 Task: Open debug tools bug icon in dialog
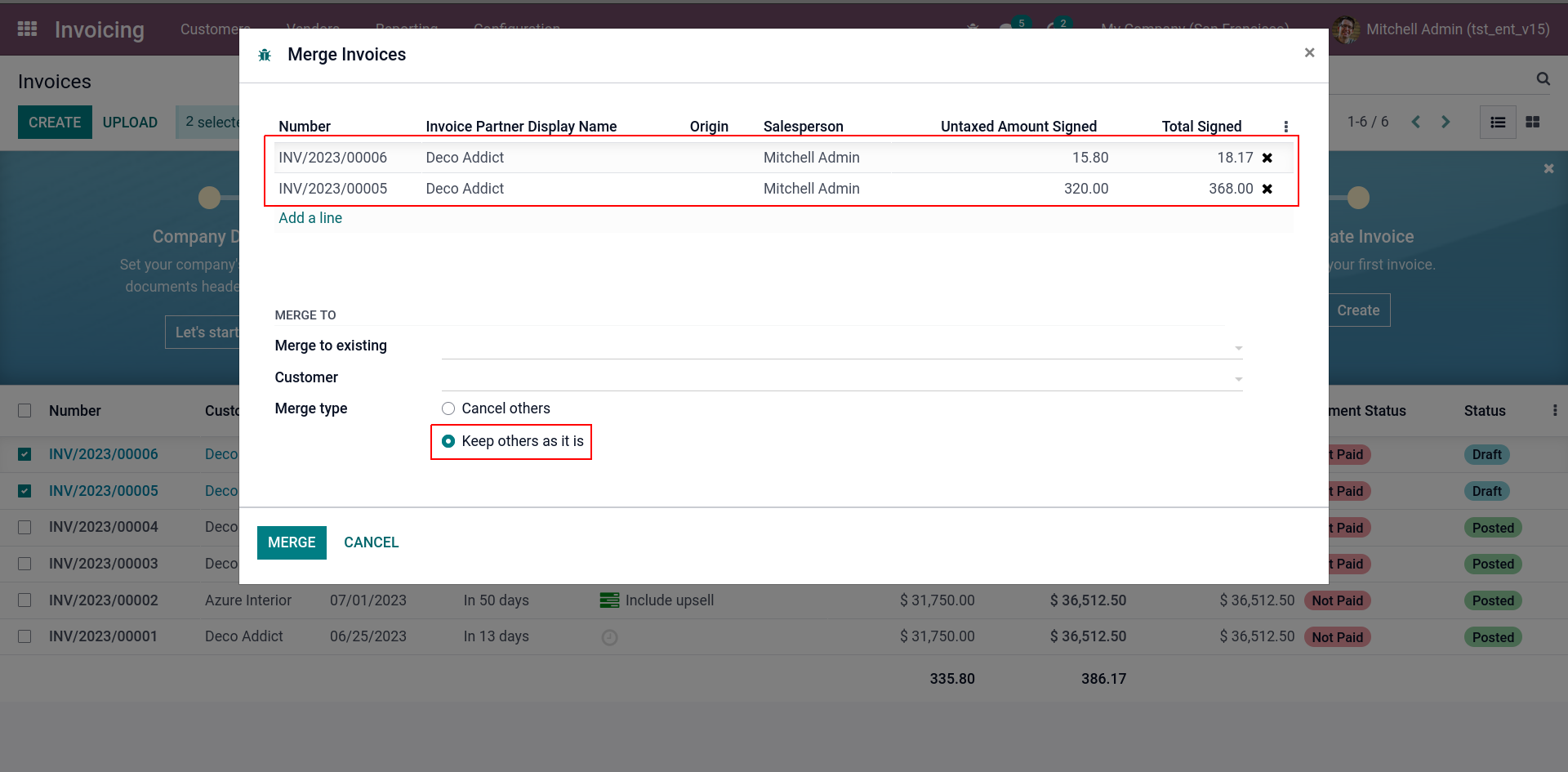pyautogui.click(x=265, y=55)
